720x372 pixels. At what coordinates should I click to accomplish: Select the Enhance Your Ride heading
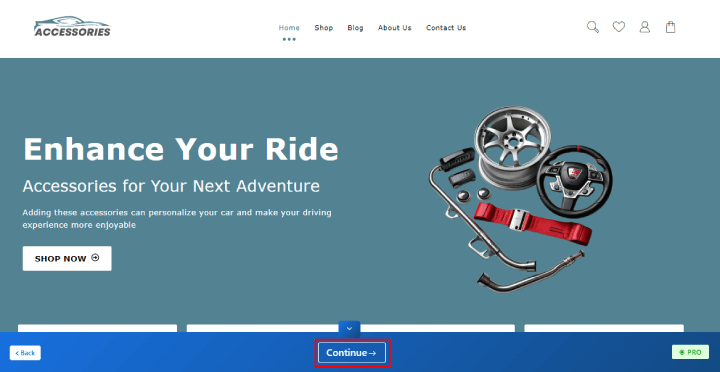tap(180, 149)
